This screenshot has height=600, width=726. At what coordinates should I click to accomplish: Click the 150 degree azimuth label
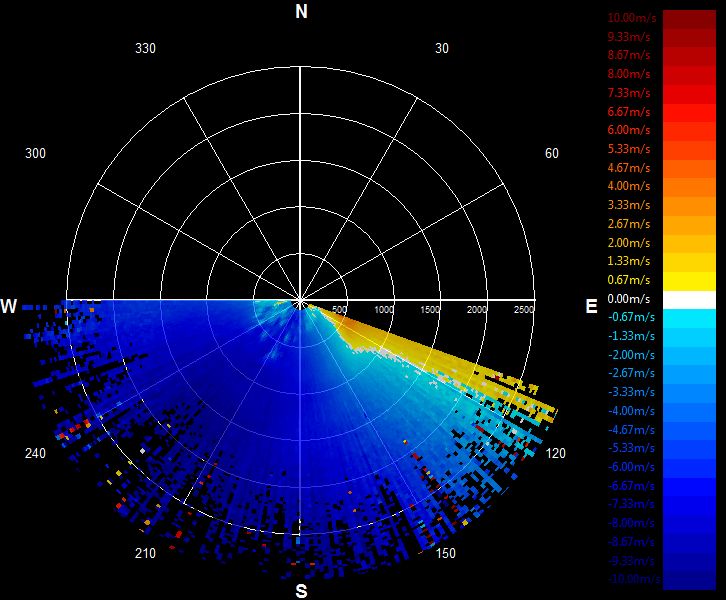pyautogui.click(x=445, y=553)
